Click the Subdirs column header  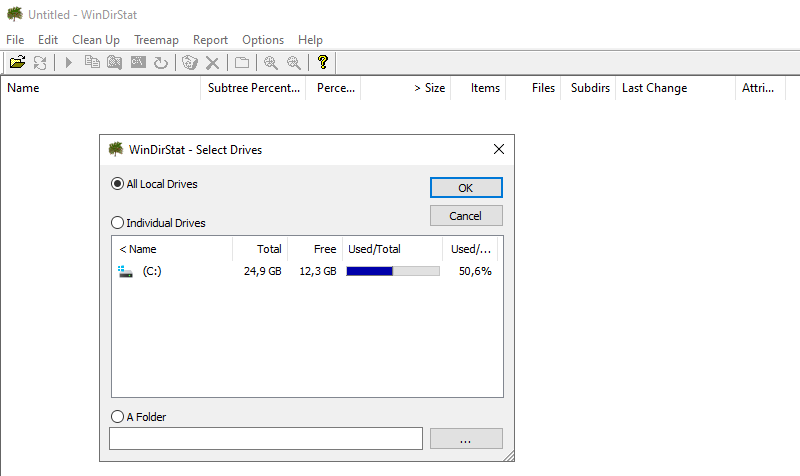[x=588, y=88]
